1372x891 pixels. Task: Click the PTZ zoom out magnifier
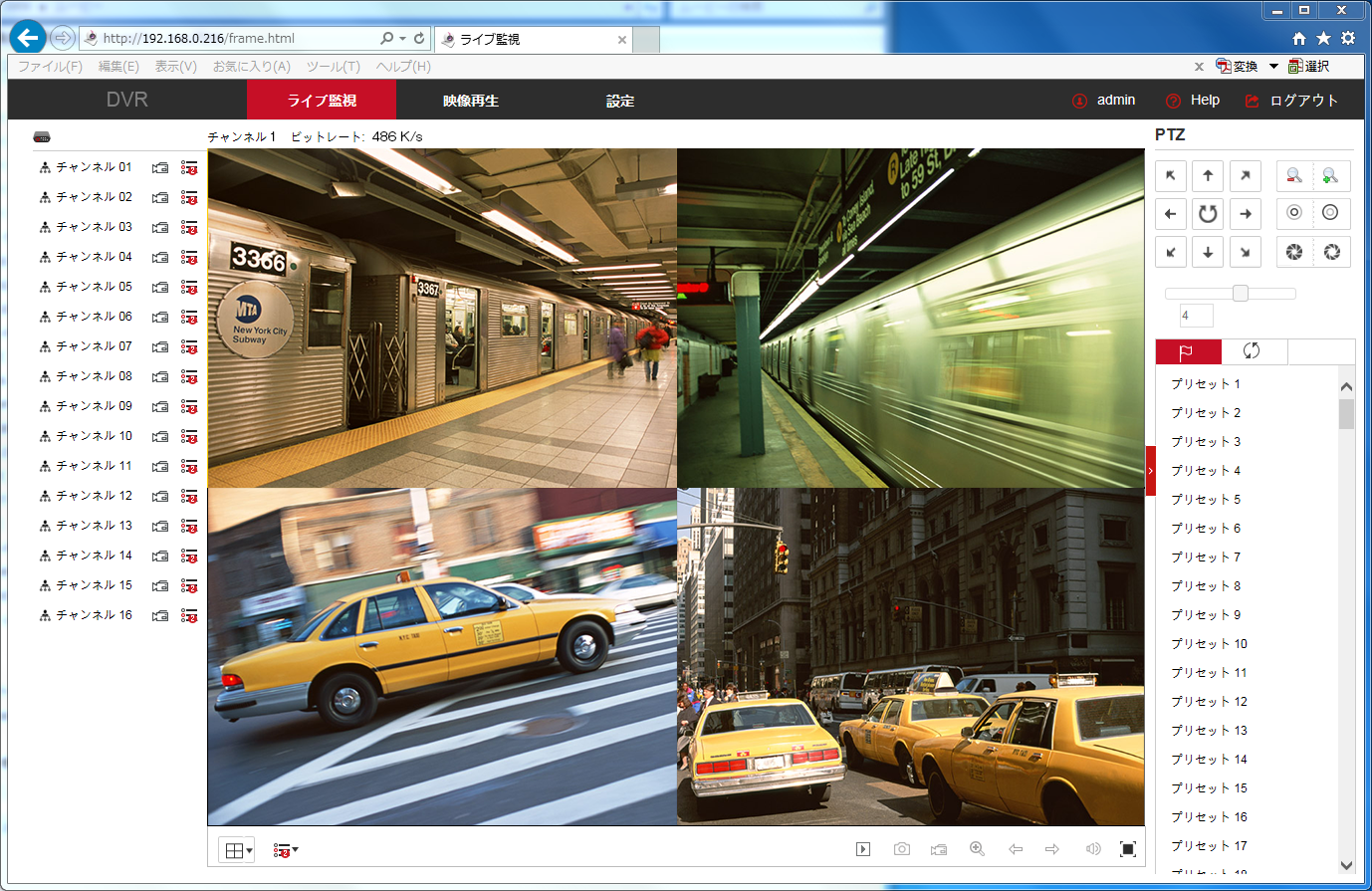(1293, 176)
